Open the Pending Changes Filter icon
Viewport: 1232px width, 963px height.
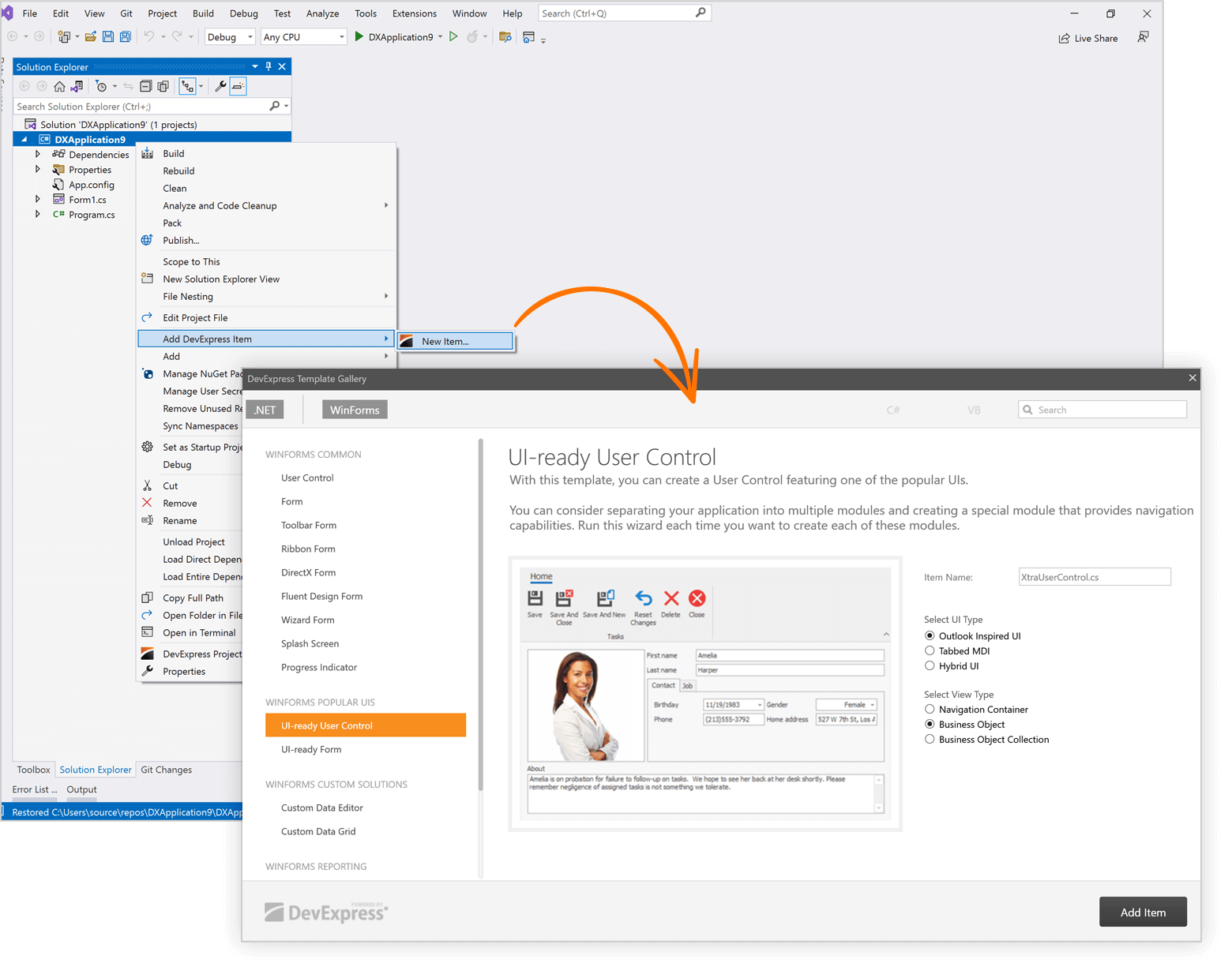pyautogui.click(x=103, y=86)
